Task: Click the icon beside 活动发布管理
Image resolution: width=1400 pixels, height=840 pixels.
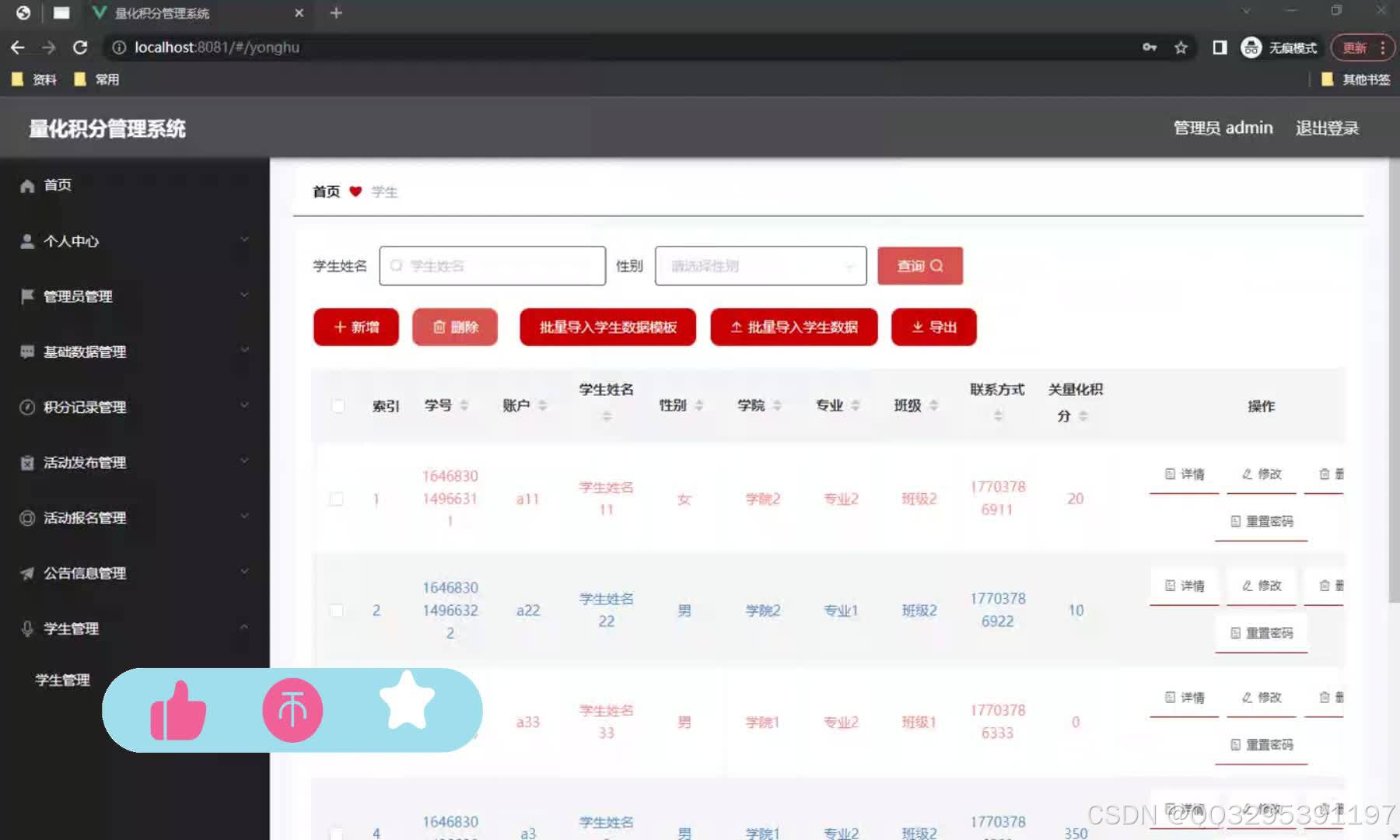Action: 27,463
